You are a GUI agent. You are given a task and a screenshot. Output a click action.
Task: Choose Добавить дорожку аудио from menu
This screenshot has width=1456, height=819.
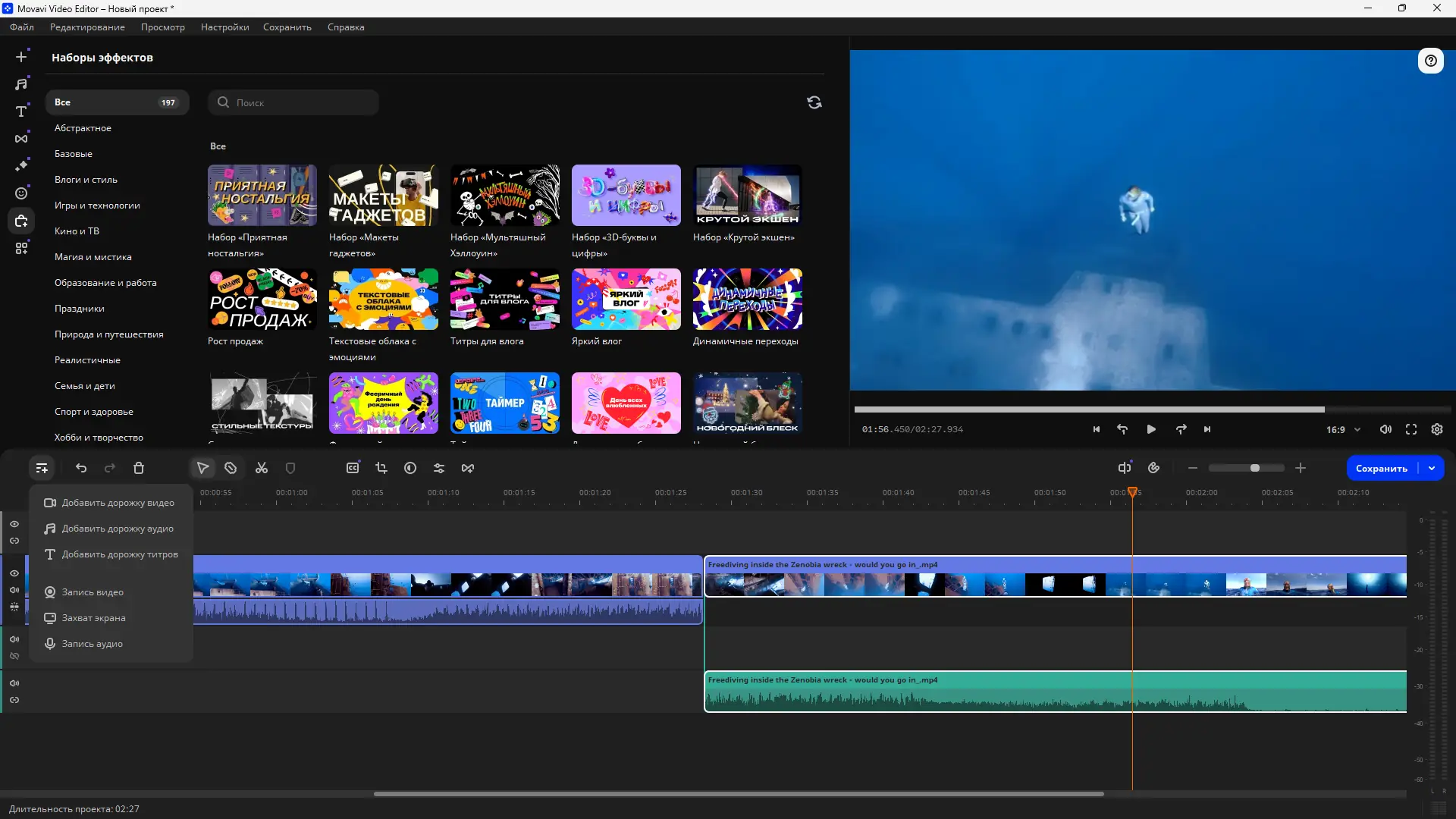pos(118,529)
